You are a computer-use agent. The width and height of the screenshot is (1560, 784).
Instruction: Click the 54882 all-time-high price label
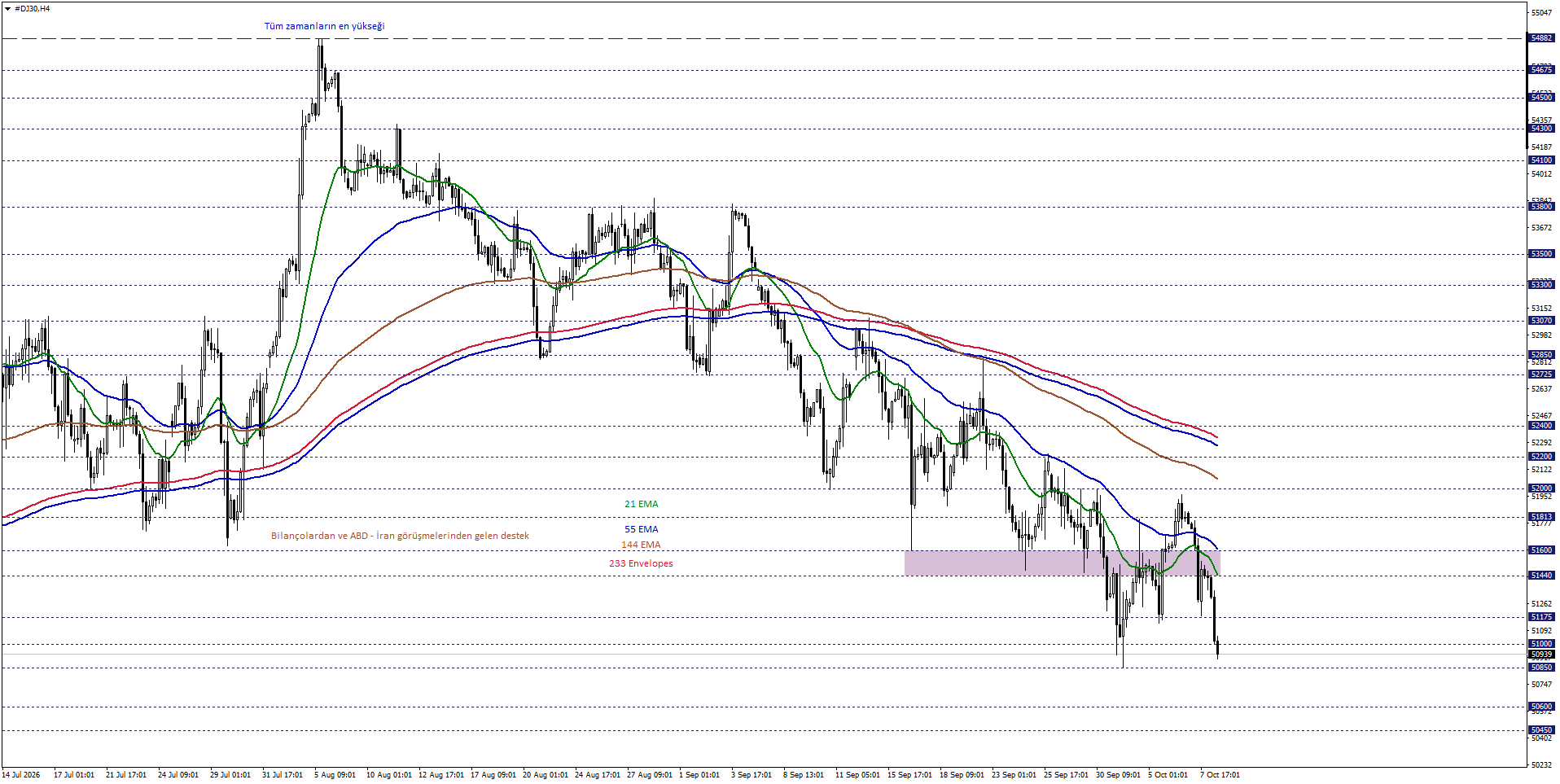click(x=1541, y=38)
